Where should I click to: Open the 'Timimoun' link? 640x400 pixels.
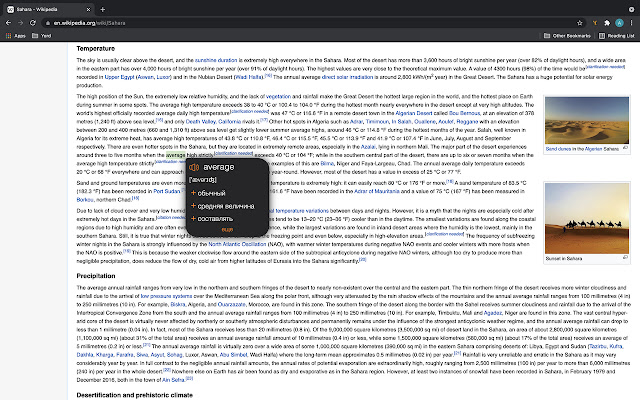pyautogui.click(x=377, y=122)
